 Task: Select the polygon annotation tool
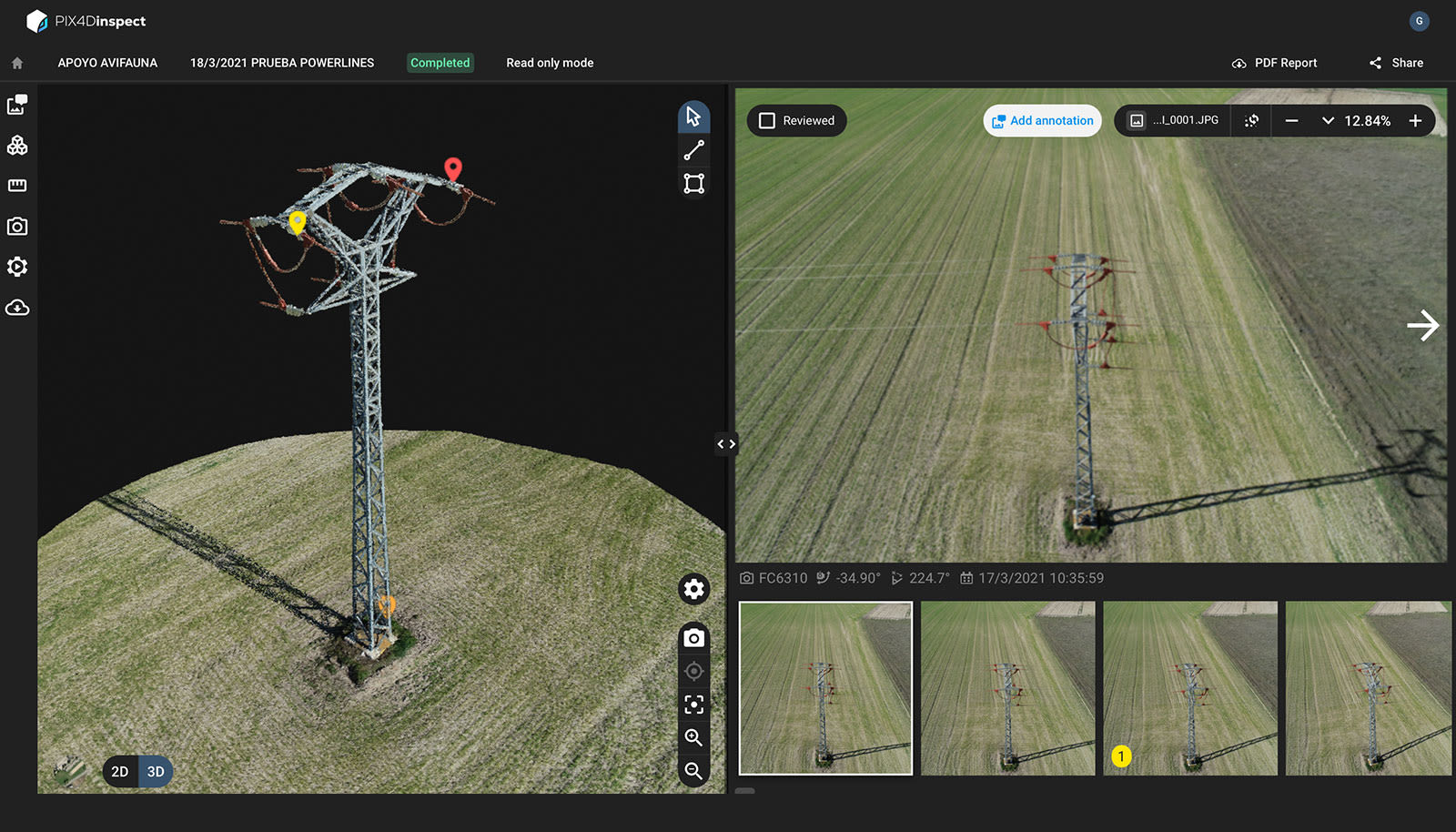tap(693, 183)
